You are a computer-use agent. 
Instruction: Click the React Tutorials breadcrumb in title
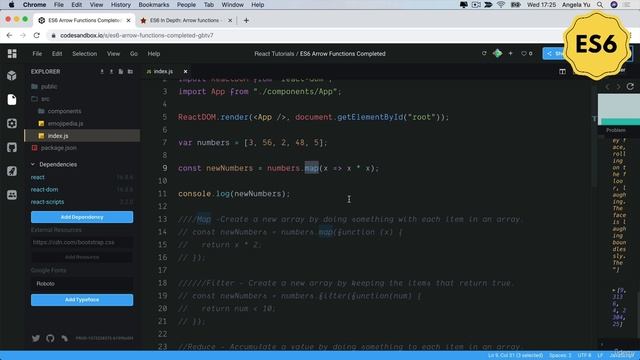tap(274, 53)
